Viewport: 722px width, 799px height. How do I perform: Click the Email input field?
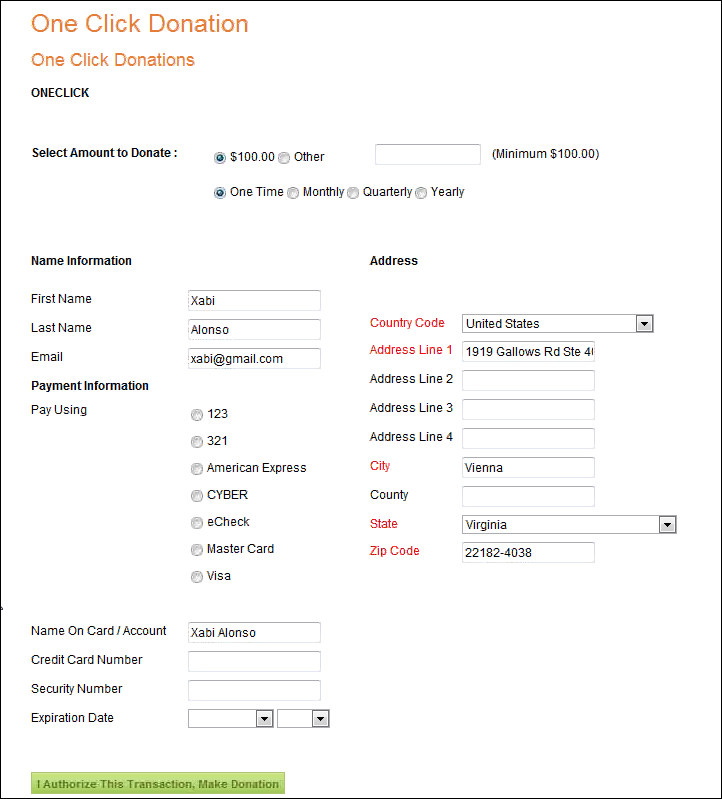(x=254, y=359)
